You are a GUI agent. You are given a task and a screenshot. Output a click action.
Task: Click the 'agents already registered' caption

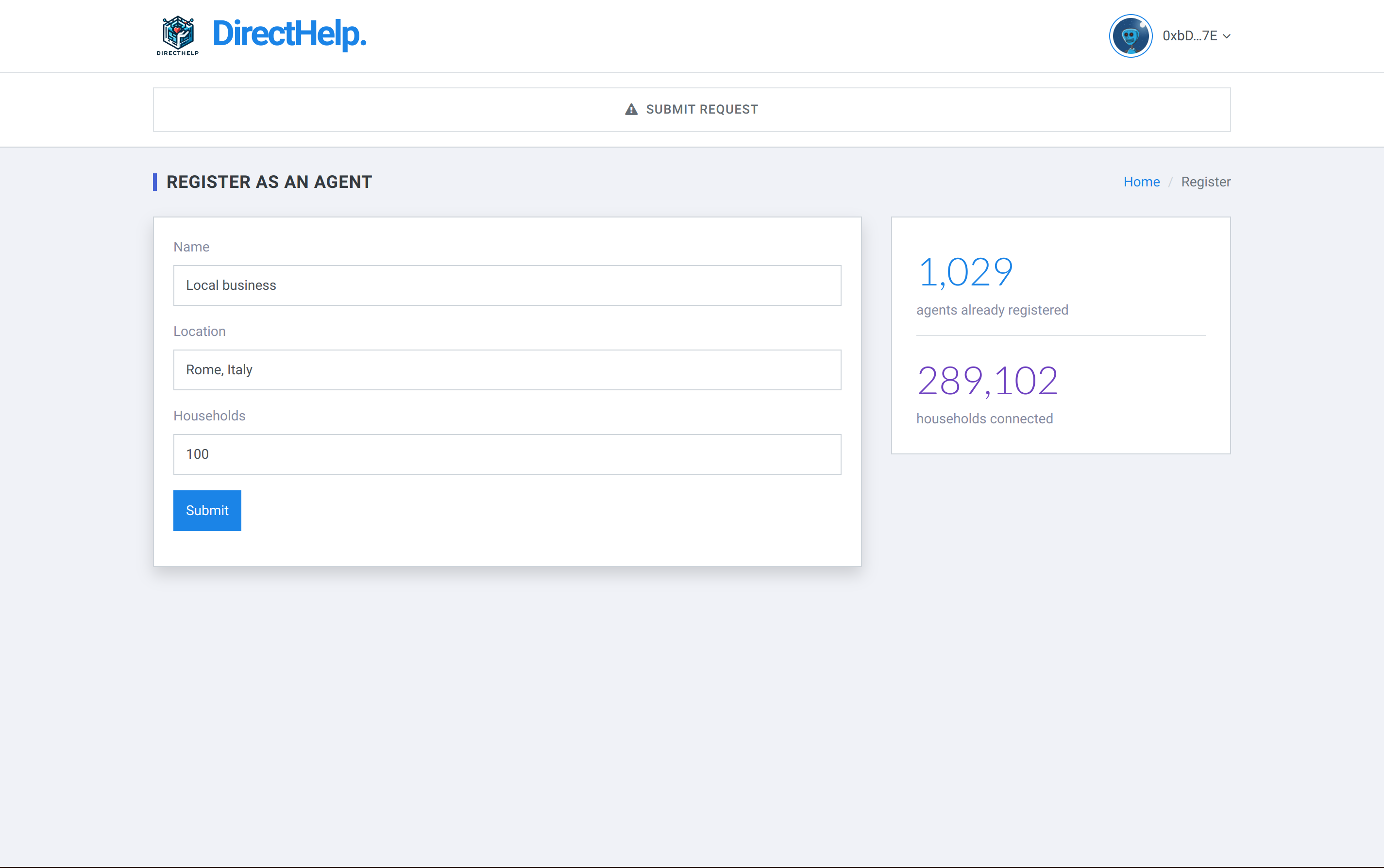pos(992,310)
